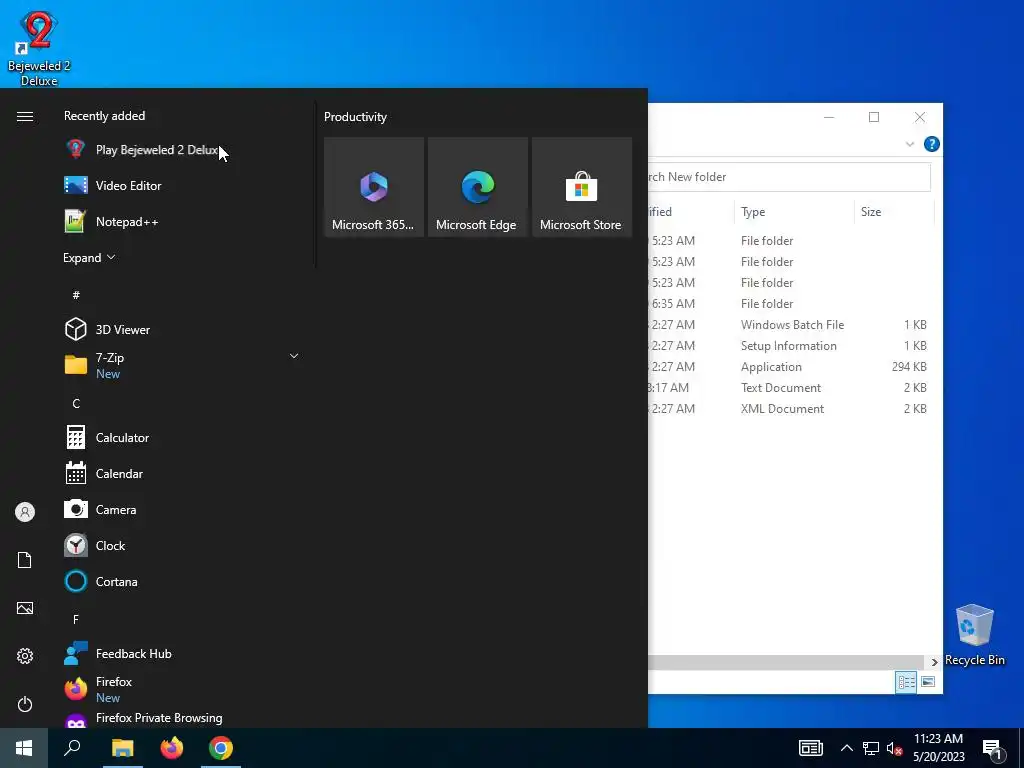Select the Setup Information row

(790, 345)
